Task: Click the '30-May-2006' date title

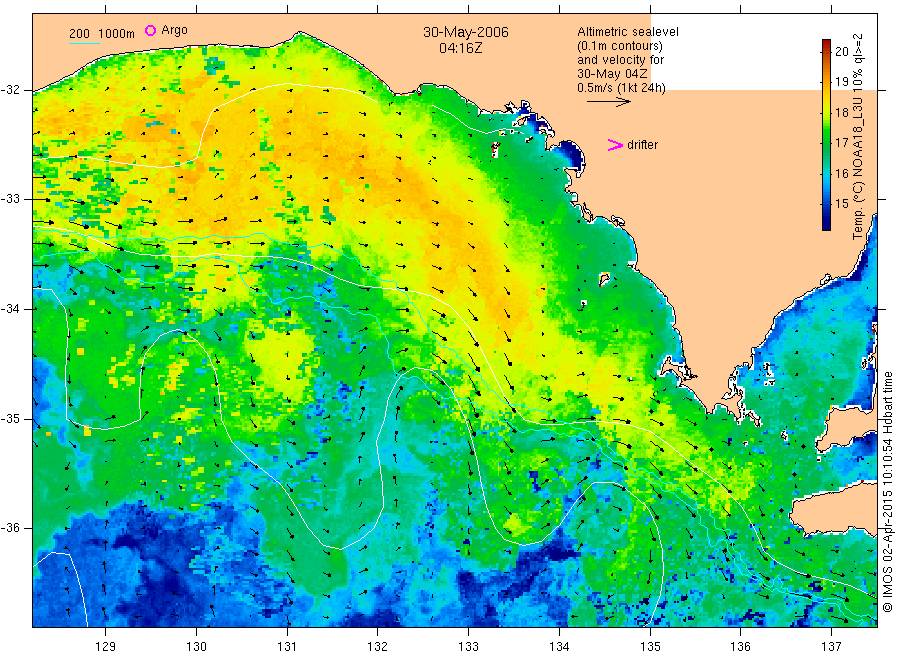Action: (465, 32)
